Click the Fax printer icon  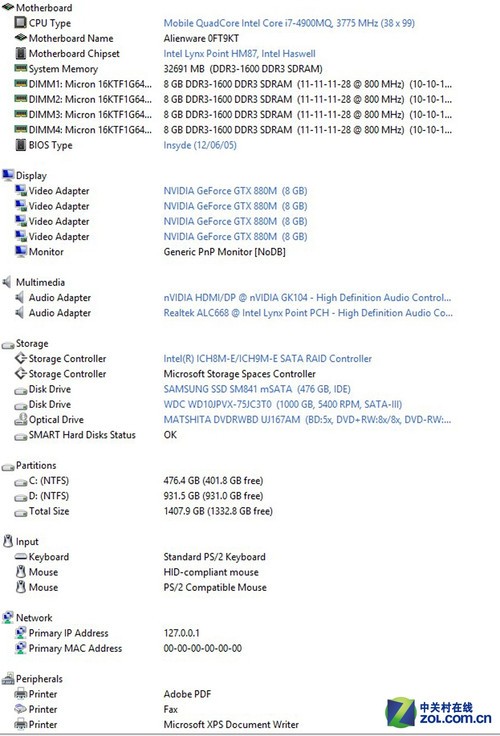click(20, 709)
